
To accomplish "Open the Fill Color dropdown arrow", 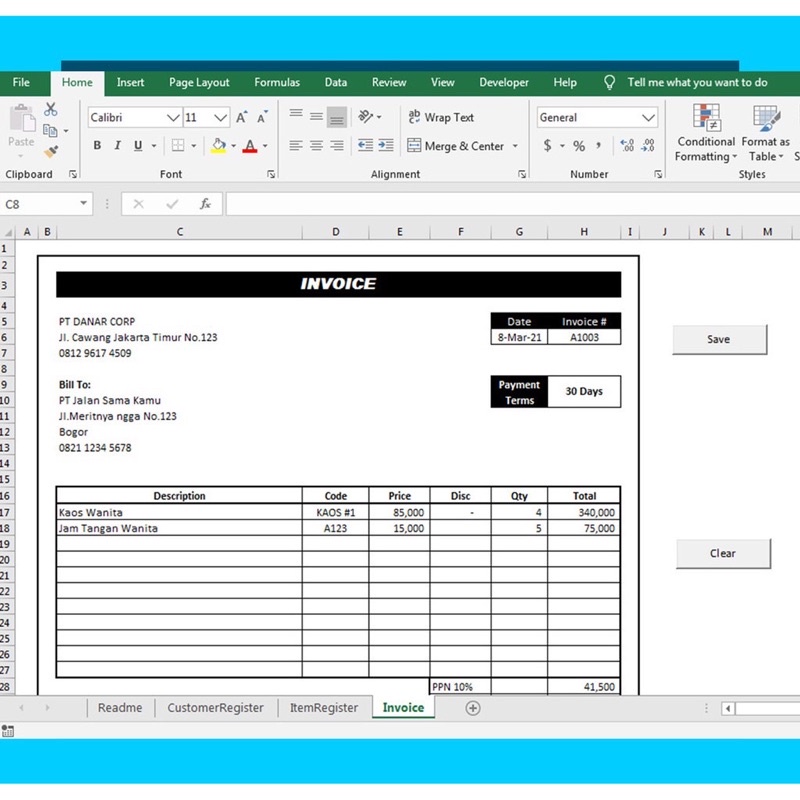I will click(x=234, y=146).
